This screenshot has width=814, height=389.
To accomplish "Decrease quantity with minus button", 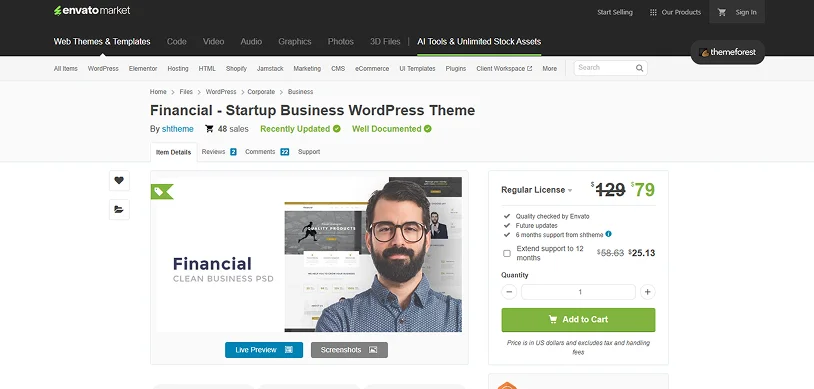I will point(509,292).
